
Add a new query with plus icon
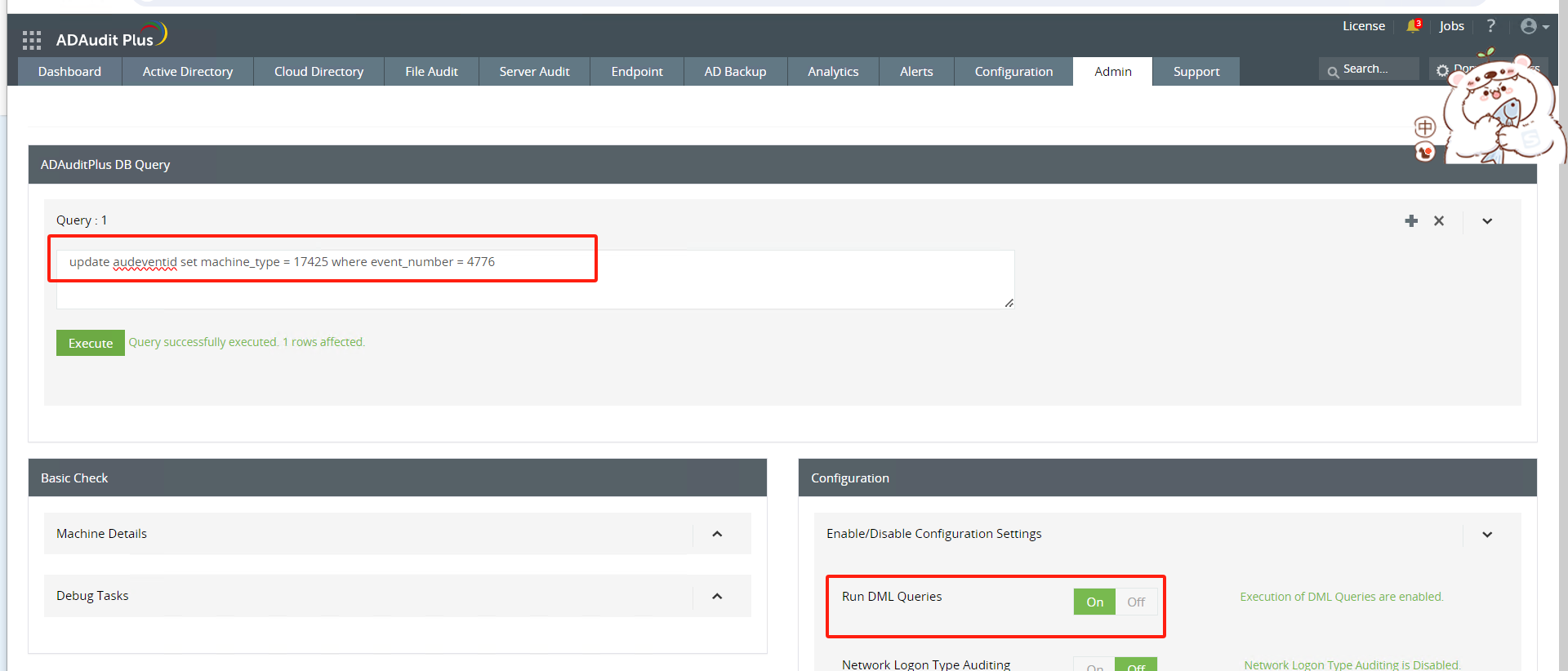click(x=1411, y=220)
